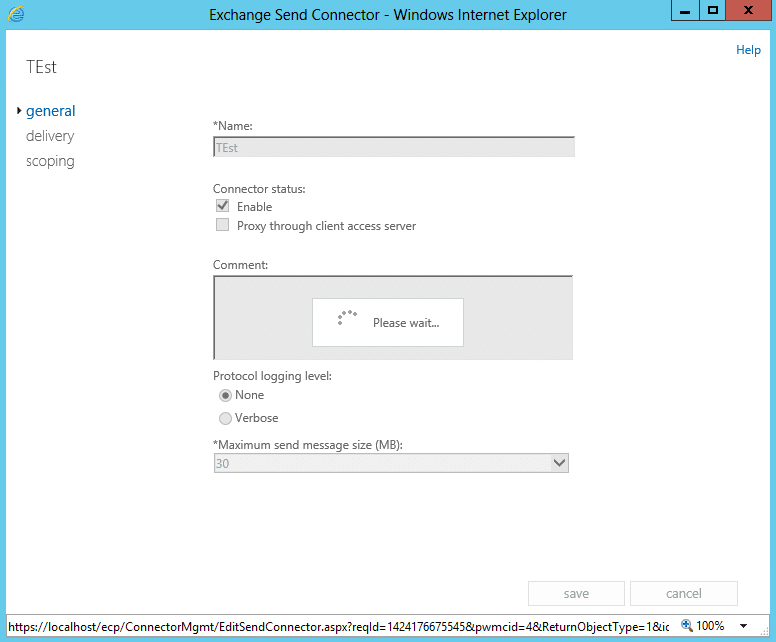Image resolution: width=776 pixels, height=642 pixels.
Task: Switch to the general section
Action: 50,111
